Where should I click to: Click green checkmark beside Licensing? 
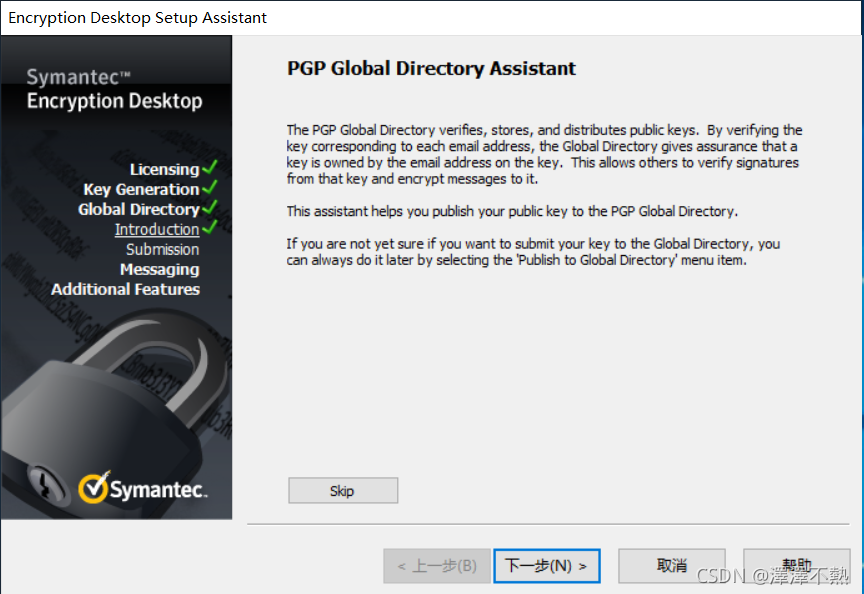pyautogui.click(x=210, y=168)
